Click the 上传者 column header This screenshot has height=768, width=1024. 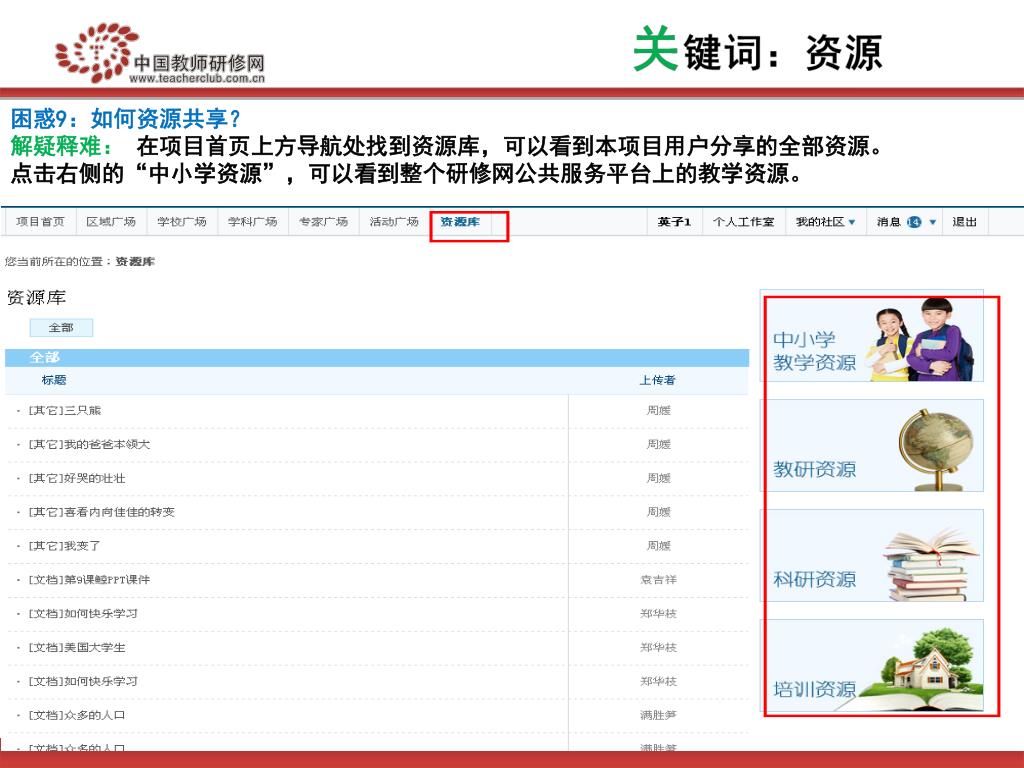[x=658, y=380]
